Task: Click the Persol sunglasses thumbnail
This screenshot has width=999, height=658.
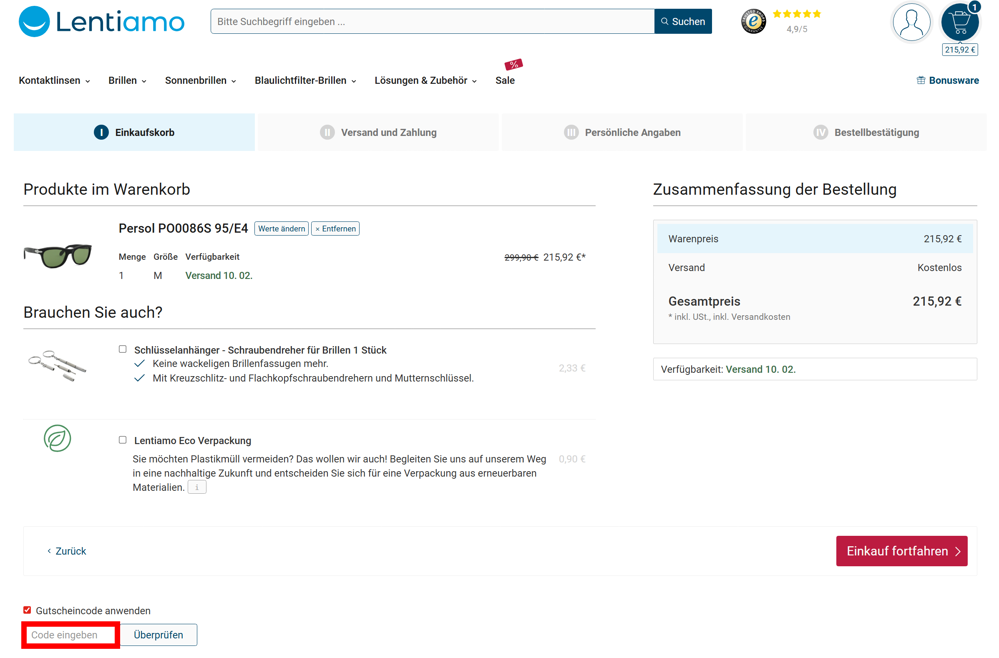Action: pyautogui.click(x=58, y=255)
